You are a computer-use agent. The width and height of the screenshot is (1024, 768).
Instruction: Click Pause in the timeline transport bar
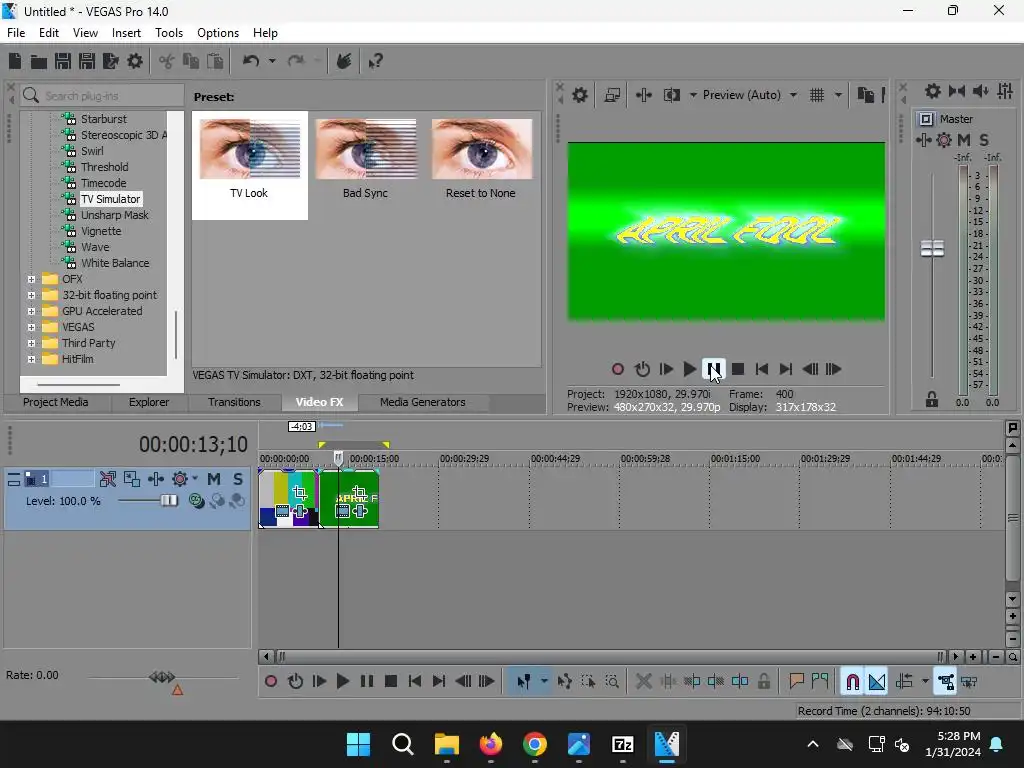(367, 682)
